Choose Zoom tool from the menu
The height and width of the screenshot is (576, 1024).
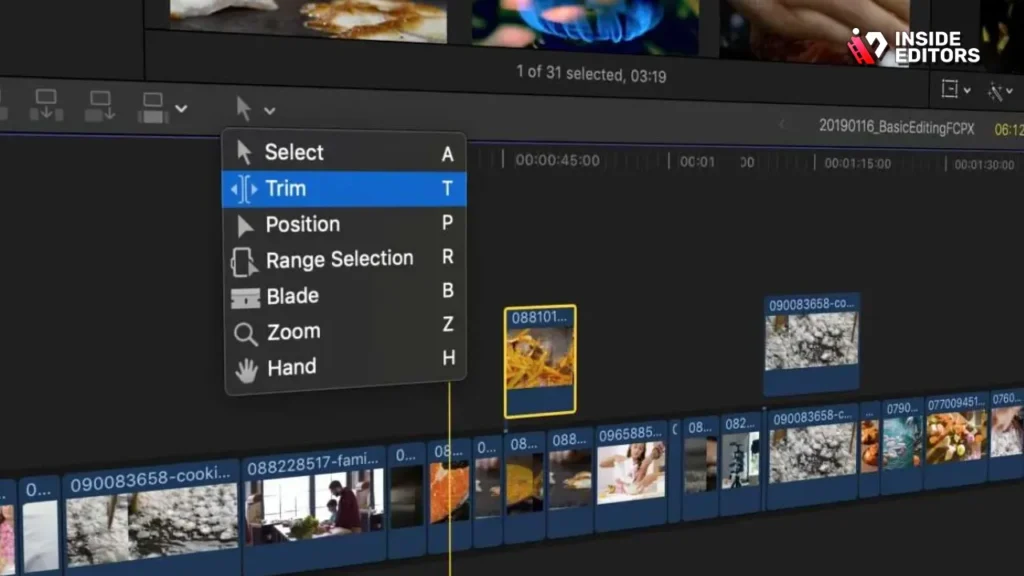coord(345,331)
